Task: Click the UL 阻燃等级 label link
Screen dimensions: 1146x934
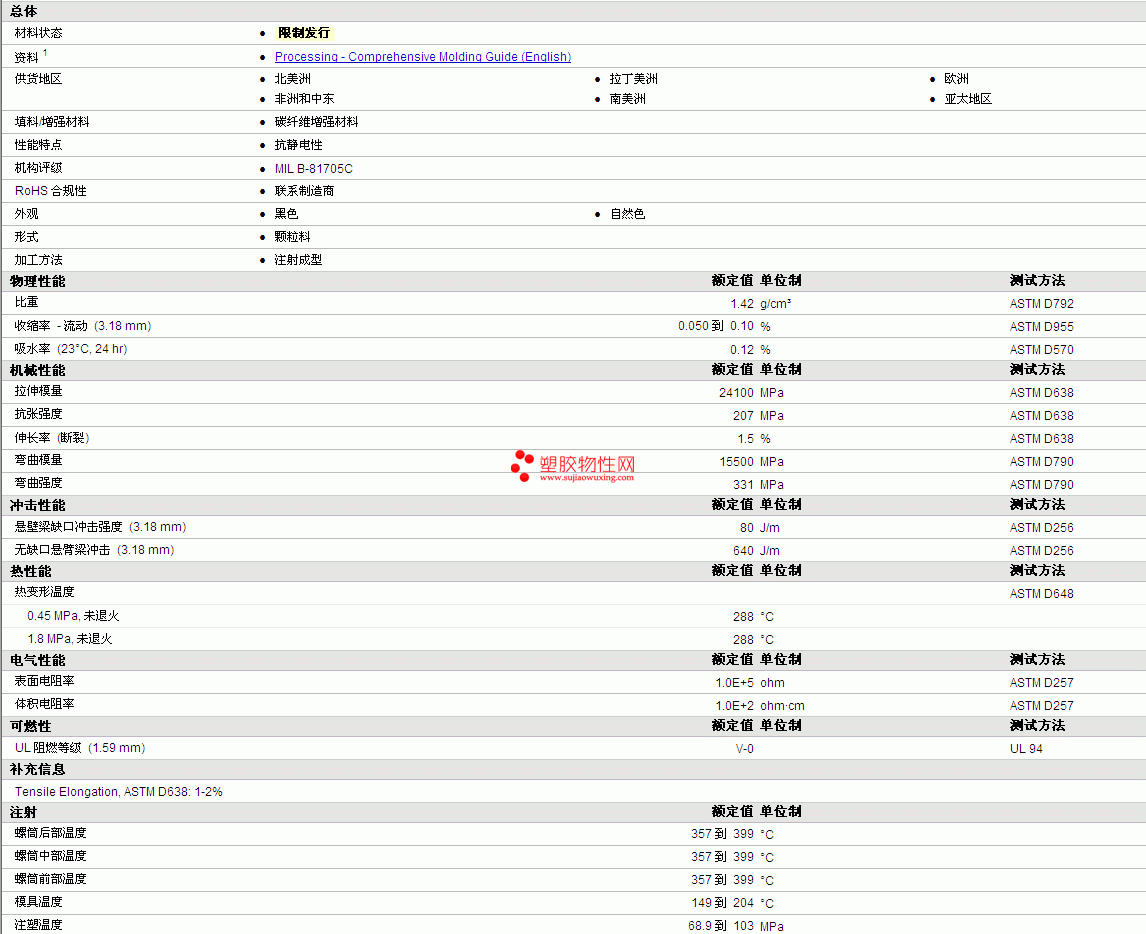Action: tap(48, 748)
